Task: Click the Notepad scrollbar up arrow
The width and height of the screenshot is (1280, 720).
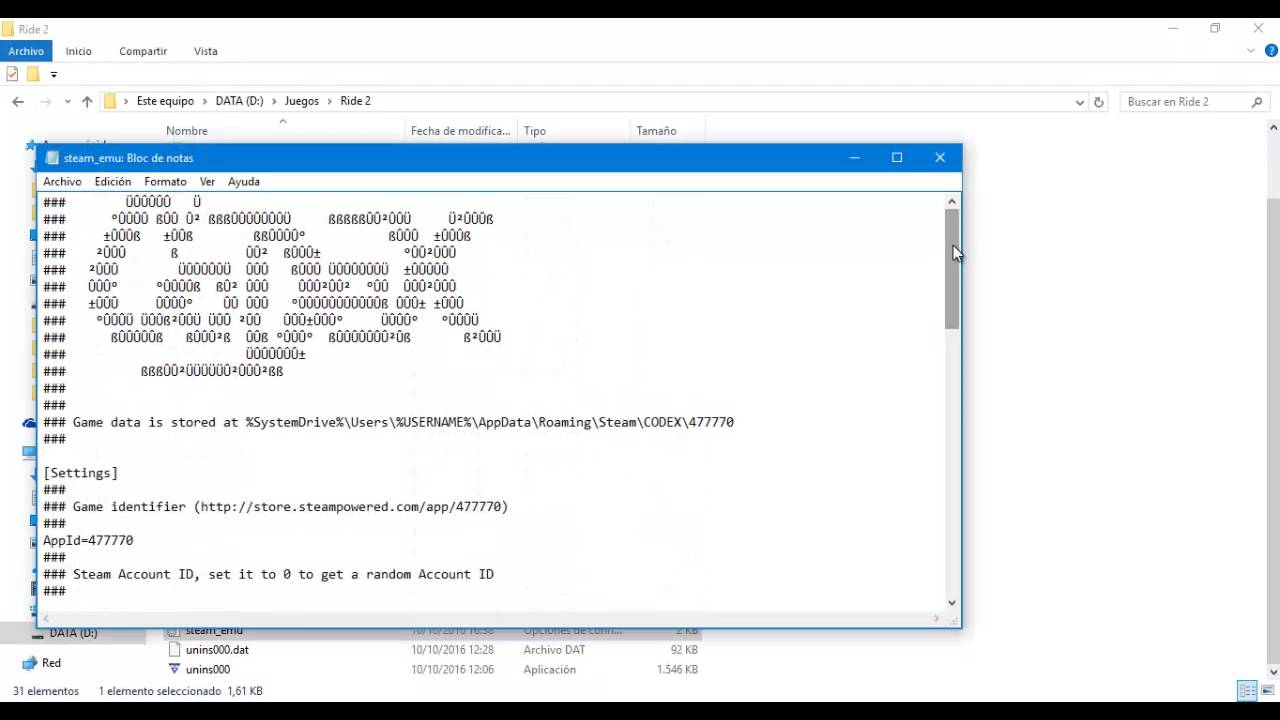Action: point(952,202)
